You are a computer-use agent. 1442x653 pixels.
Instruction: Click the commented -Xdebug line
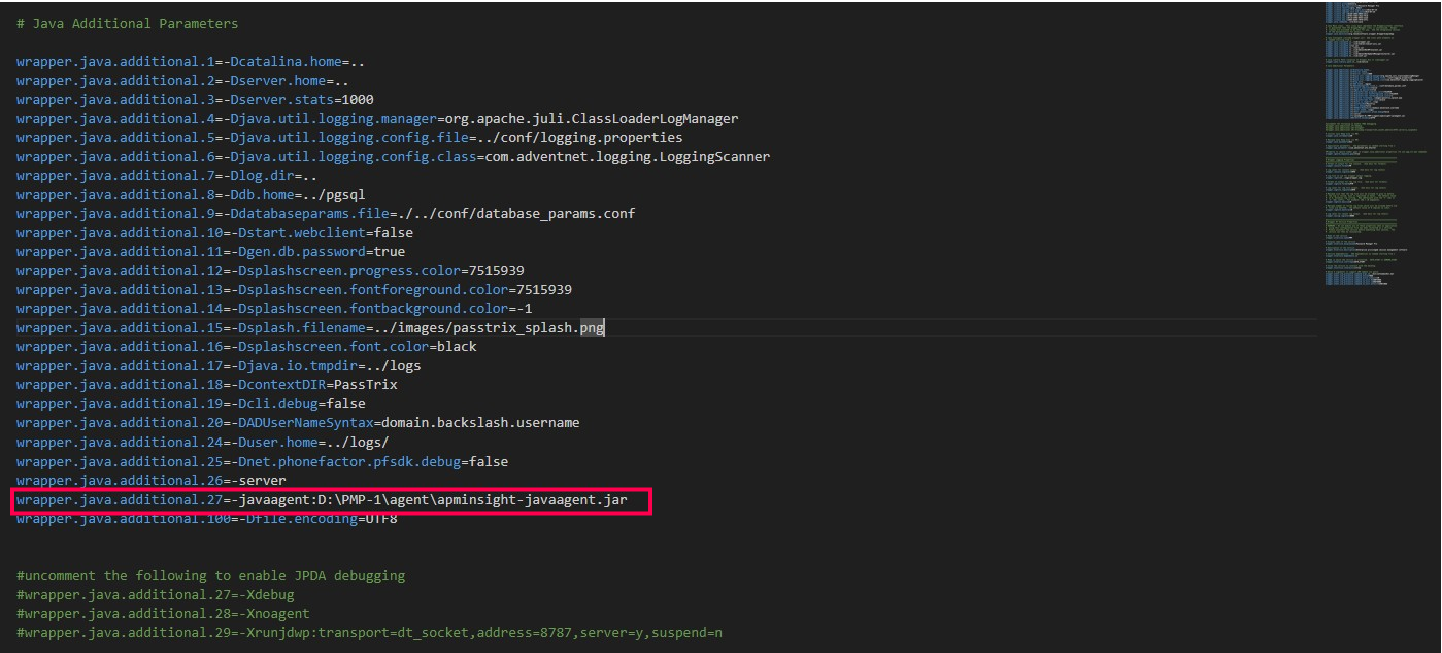pos(155,595)
